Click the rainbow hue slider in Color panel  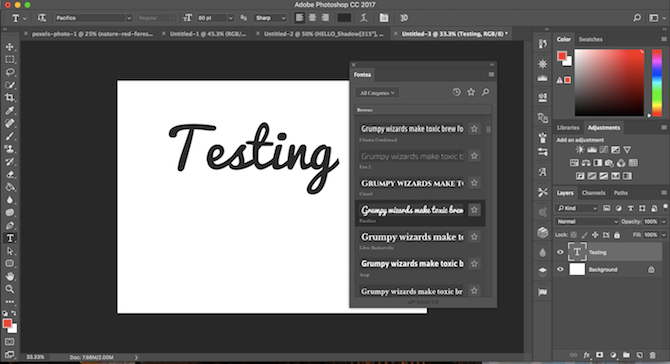pyautogui.click(x=657, y=82)
